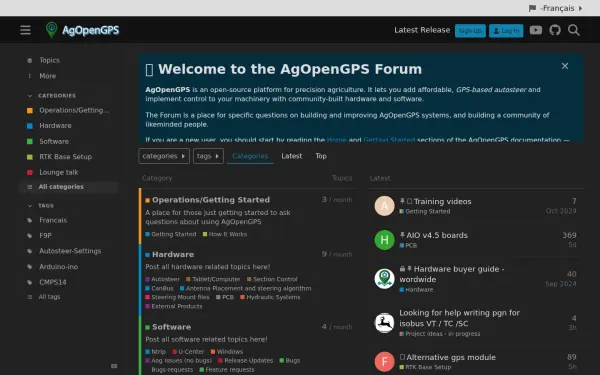Click the Log In button

(506, 31)
